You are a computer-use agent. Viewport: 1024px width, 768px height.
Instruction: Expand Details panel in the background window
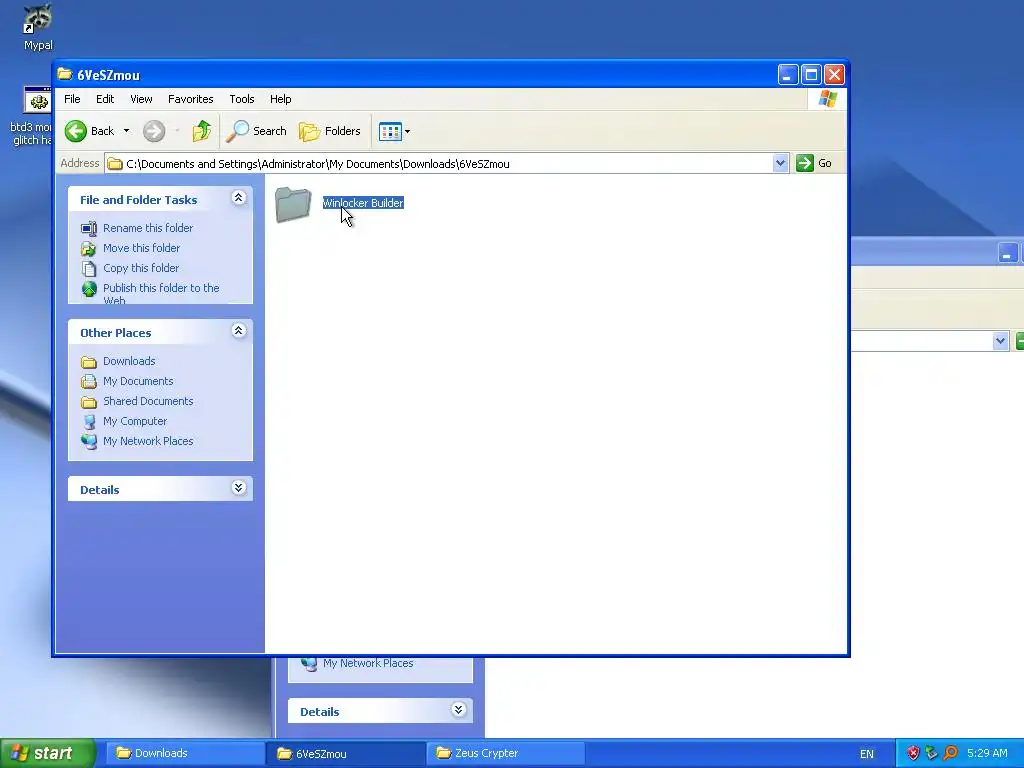pyautogui.click(x=458, y=710)
